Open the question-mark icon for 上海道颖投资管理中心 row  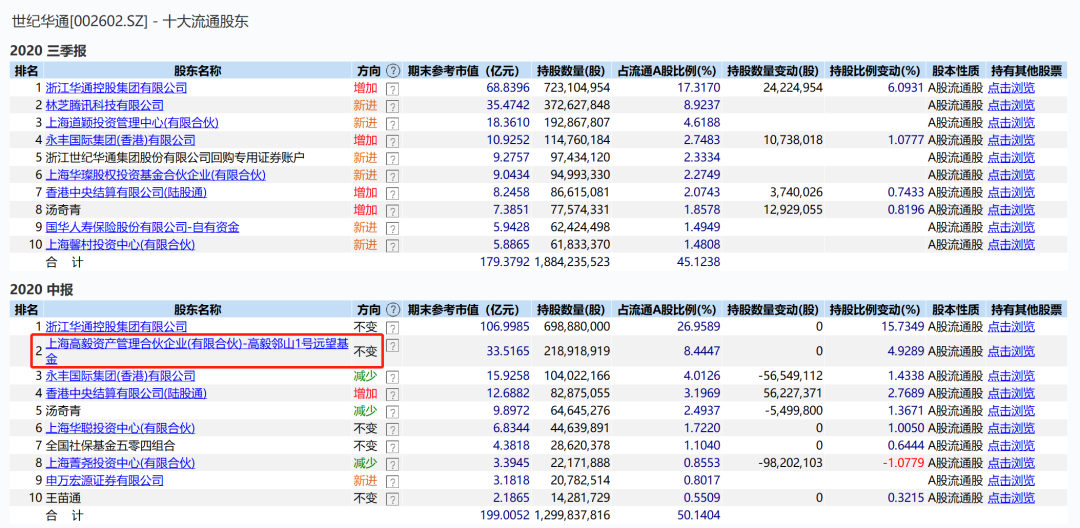pyautogui.click(x=392, y=123)
